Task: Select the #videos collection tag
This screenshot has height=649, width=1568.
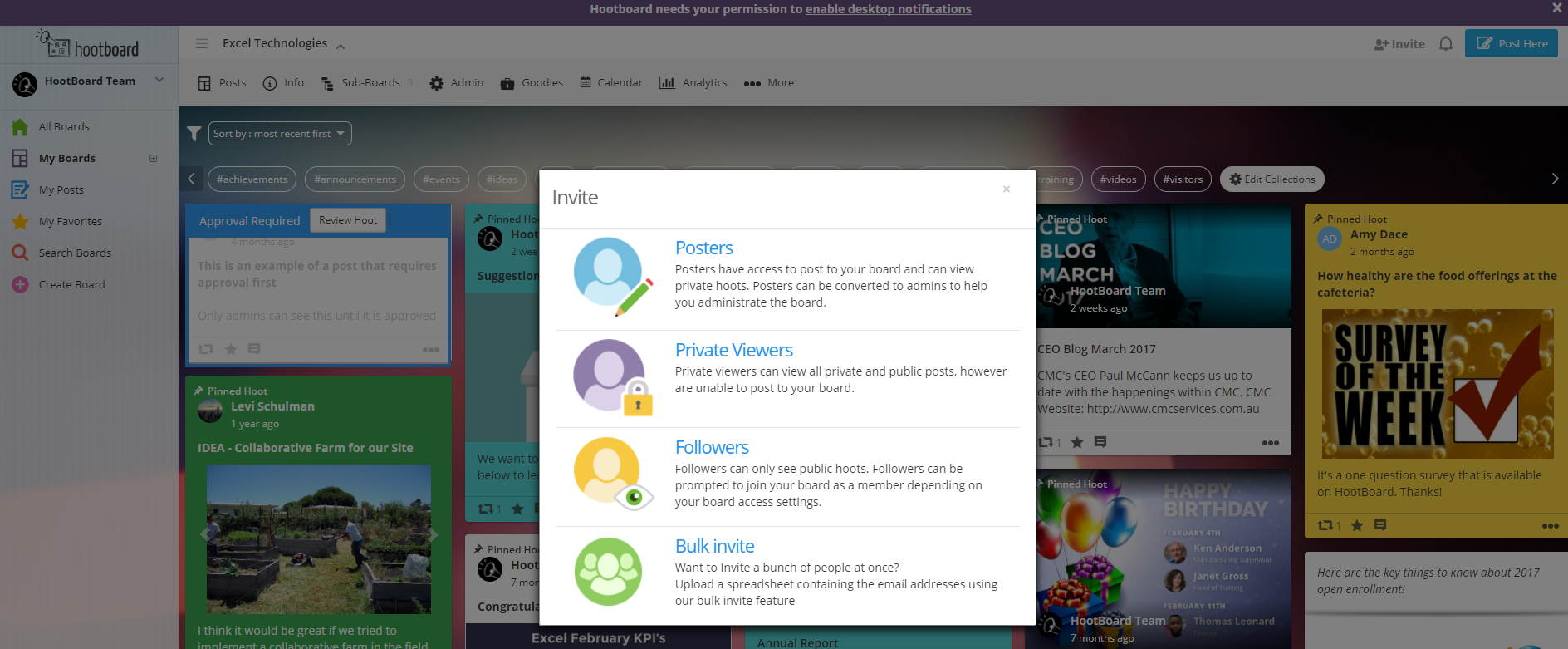Action: pos(1118,179)
